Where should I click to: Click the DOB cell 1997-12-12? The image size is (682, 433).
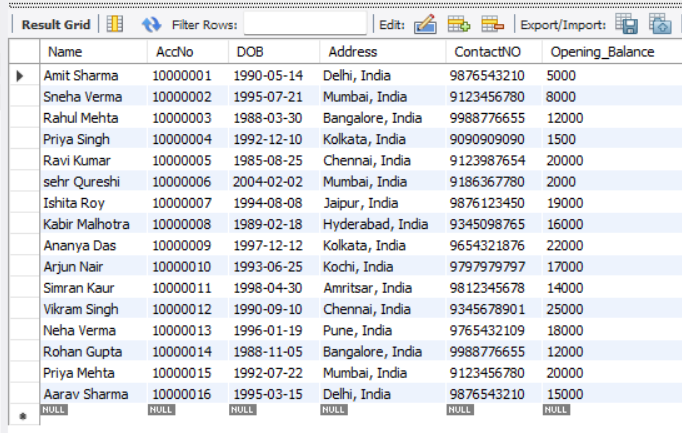point(274,246)
